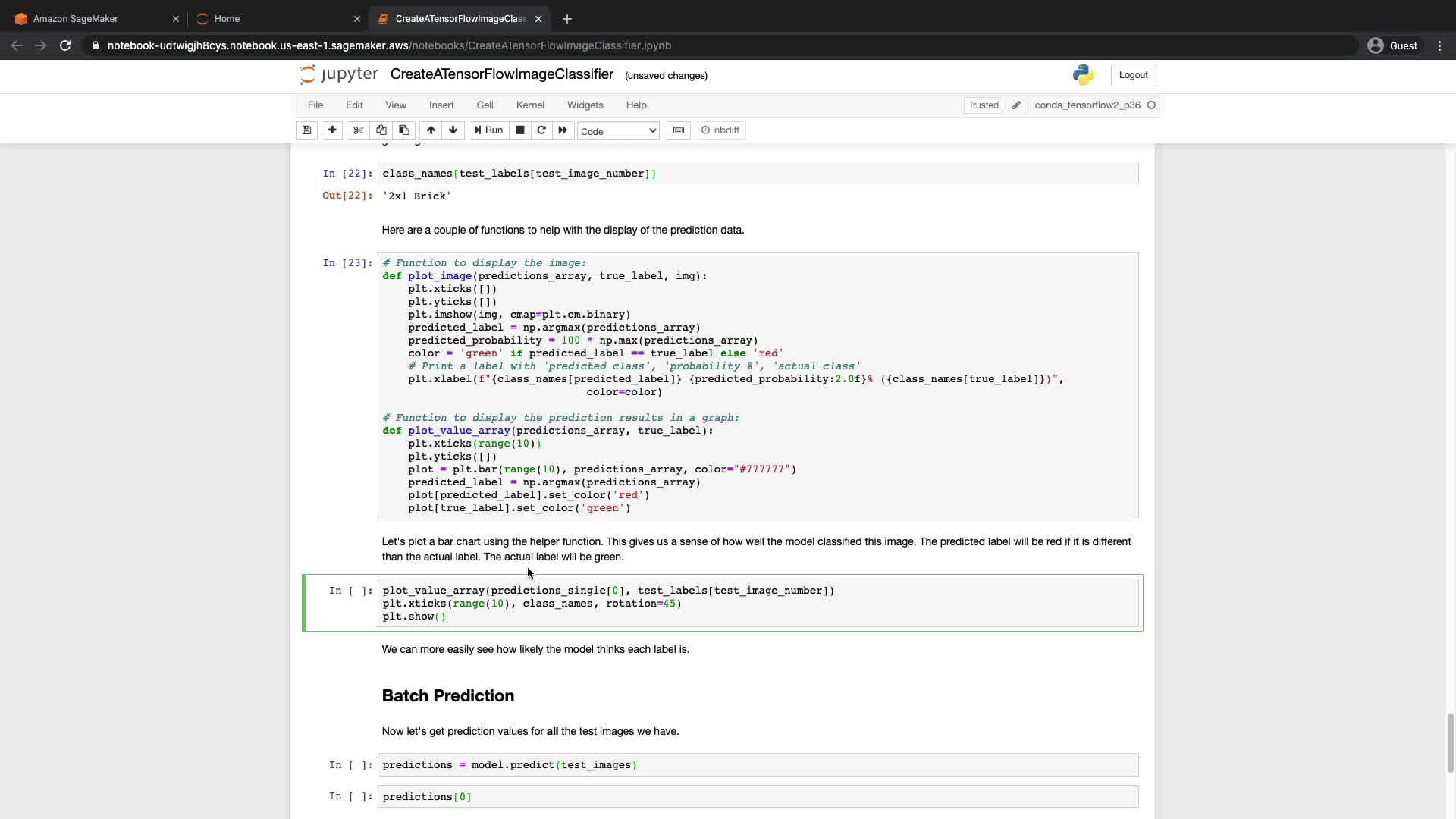The height and width of the screenshot is (819, 1456).
Task: Restart the kernel with circular arrow
Action: click(541, 130)
